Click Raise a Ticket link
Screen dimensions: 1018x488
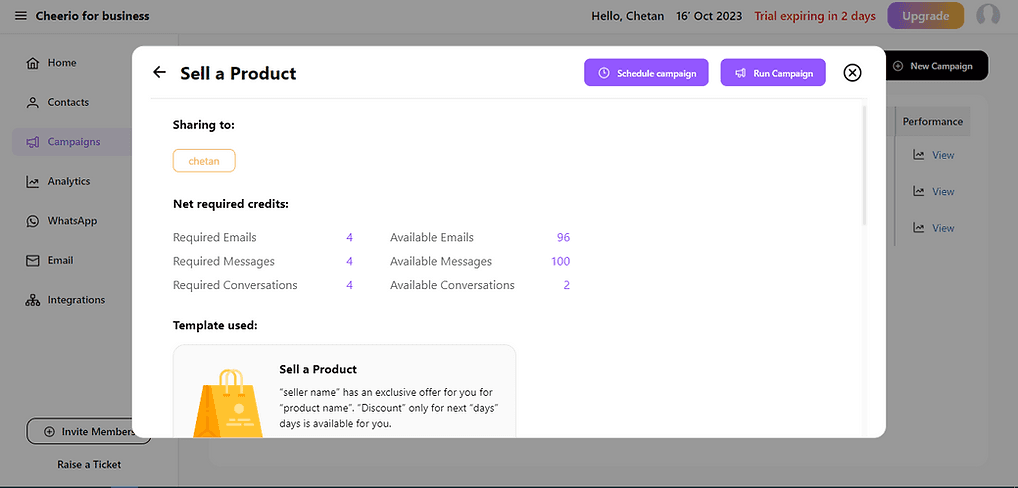[x=89, y=465]
